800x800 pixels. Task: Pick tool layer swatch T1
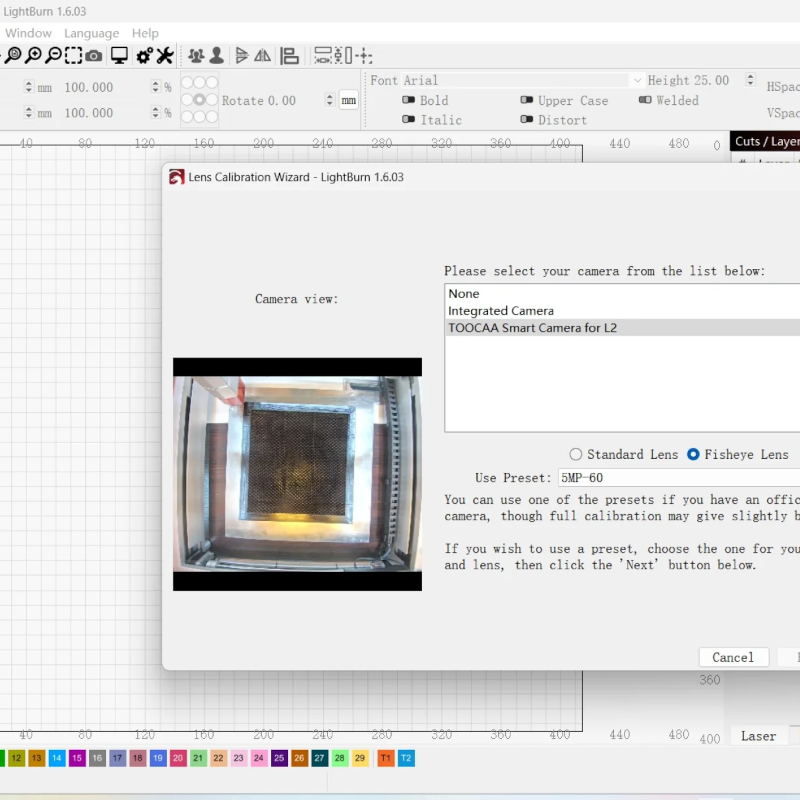tap(386, 758)
